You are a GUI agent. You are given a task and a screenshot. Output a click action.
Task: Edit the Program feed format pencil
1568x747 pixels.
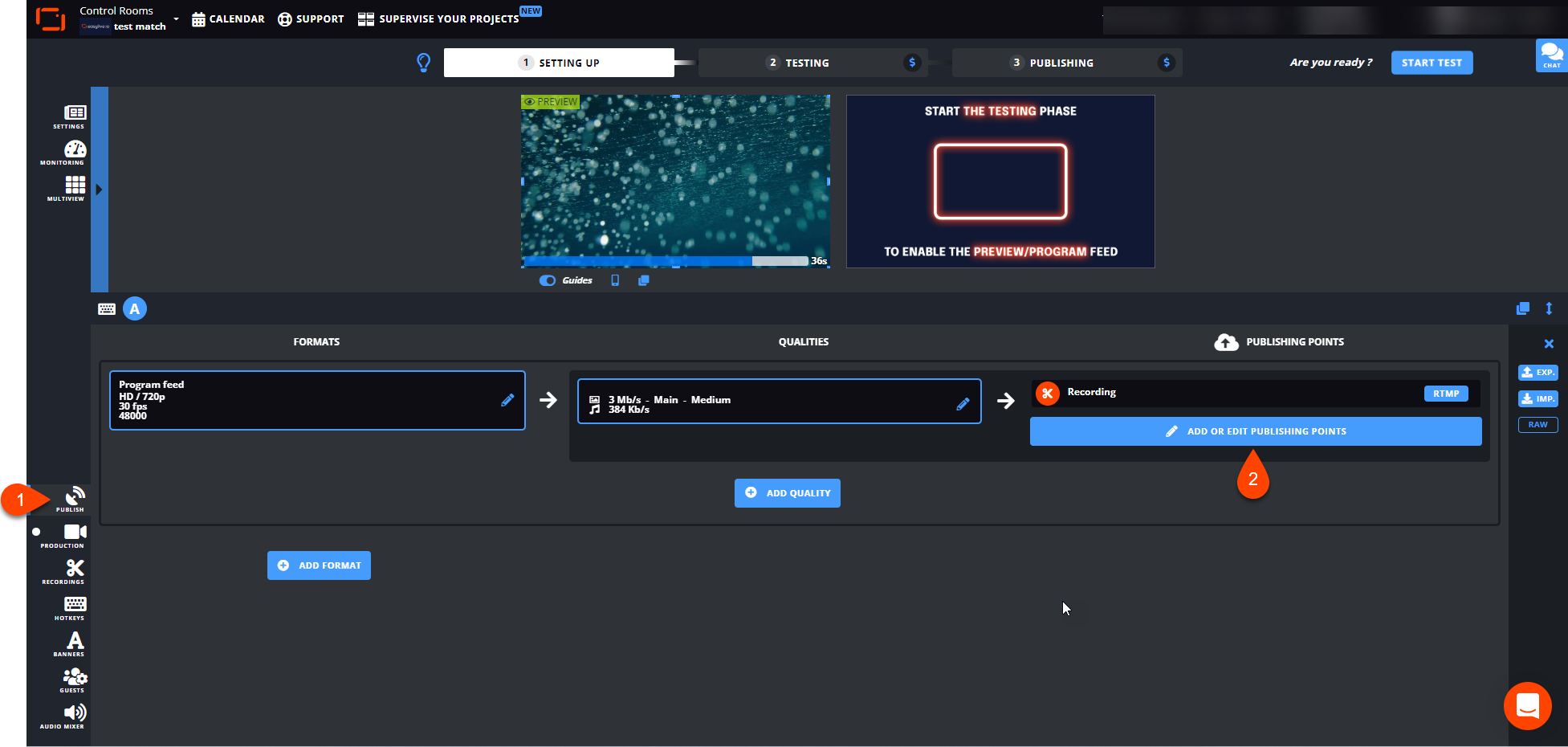pos(507,400)
